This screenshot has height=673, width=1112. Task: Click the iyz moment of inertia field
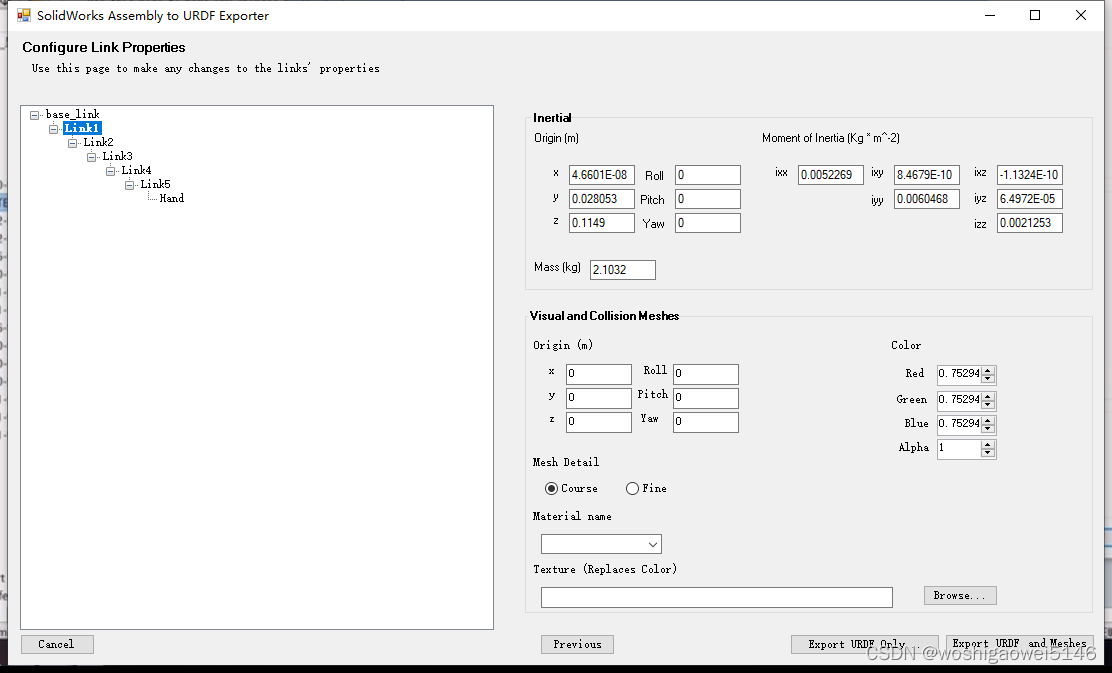tap(1030, 199)
